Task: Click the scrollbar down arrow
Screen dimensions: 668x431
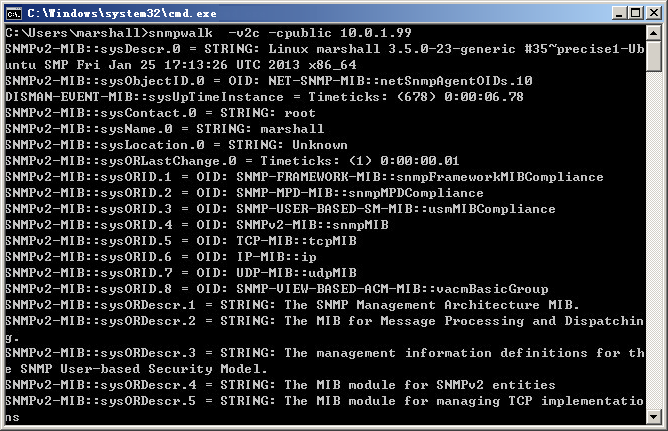Action: pyautogui.click(x=654, y=416)
